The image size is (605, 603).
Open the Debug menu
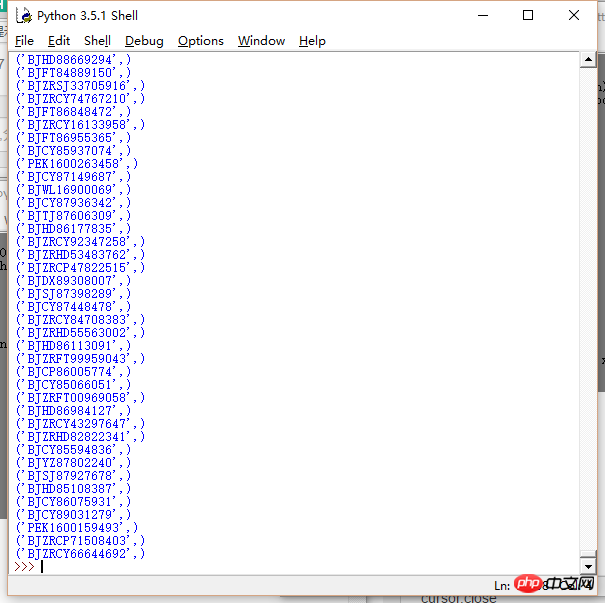point(144,41)
